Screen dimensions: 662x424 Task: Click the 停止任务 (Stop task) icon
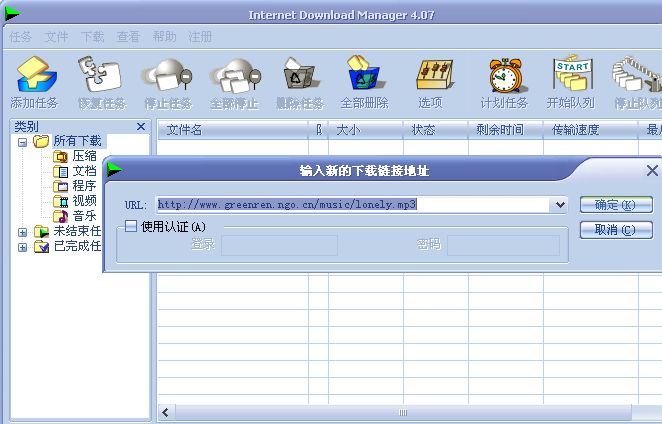(x=167, y=75)
